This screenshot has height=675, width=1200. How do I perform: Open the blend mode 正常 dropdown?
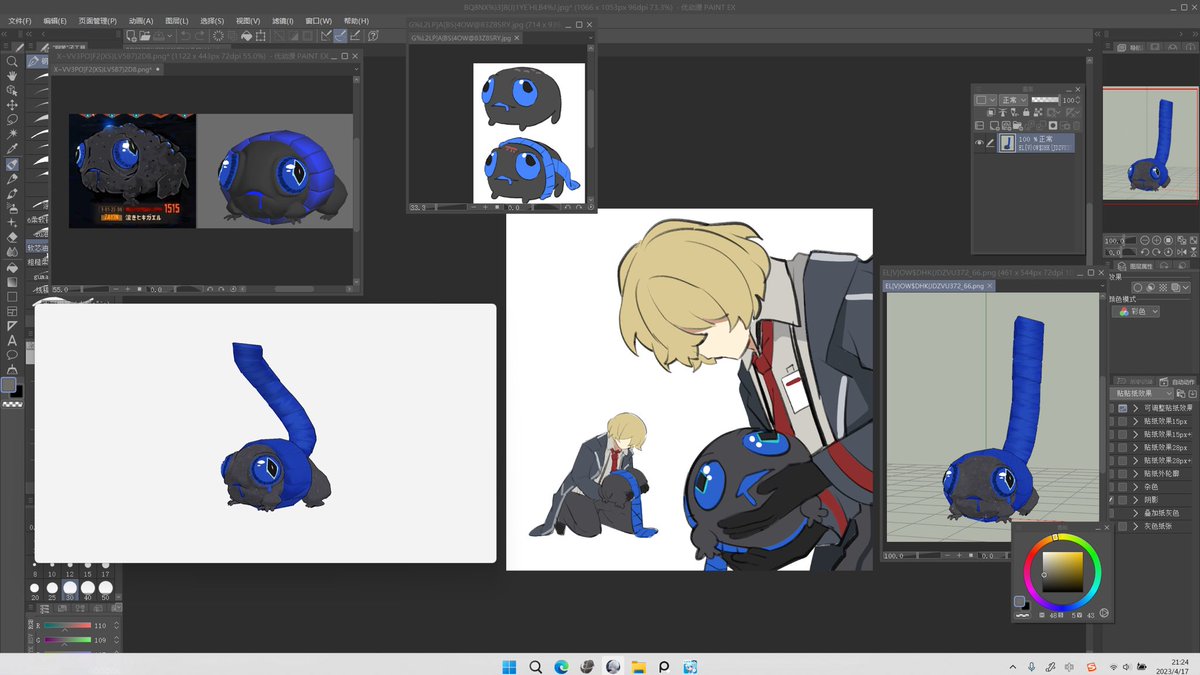[x=1013, y=100]
